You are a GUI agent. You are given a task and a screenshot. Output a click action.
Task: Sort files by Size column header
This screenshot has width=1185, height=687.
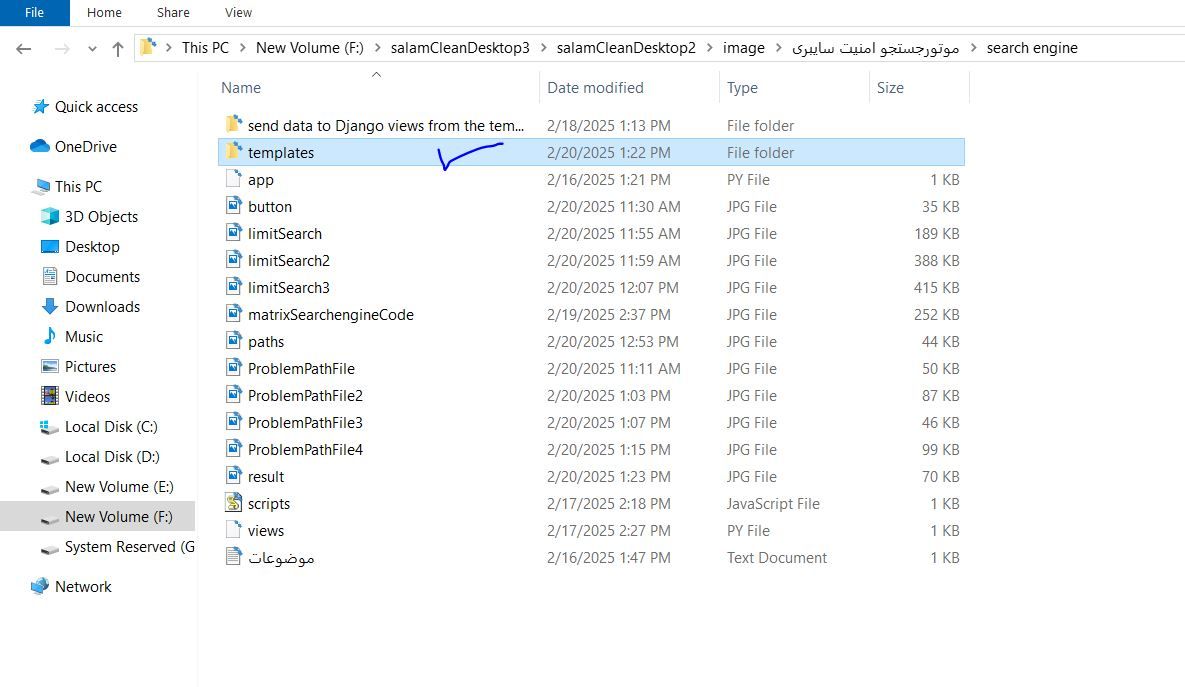[x=890, y=88]
